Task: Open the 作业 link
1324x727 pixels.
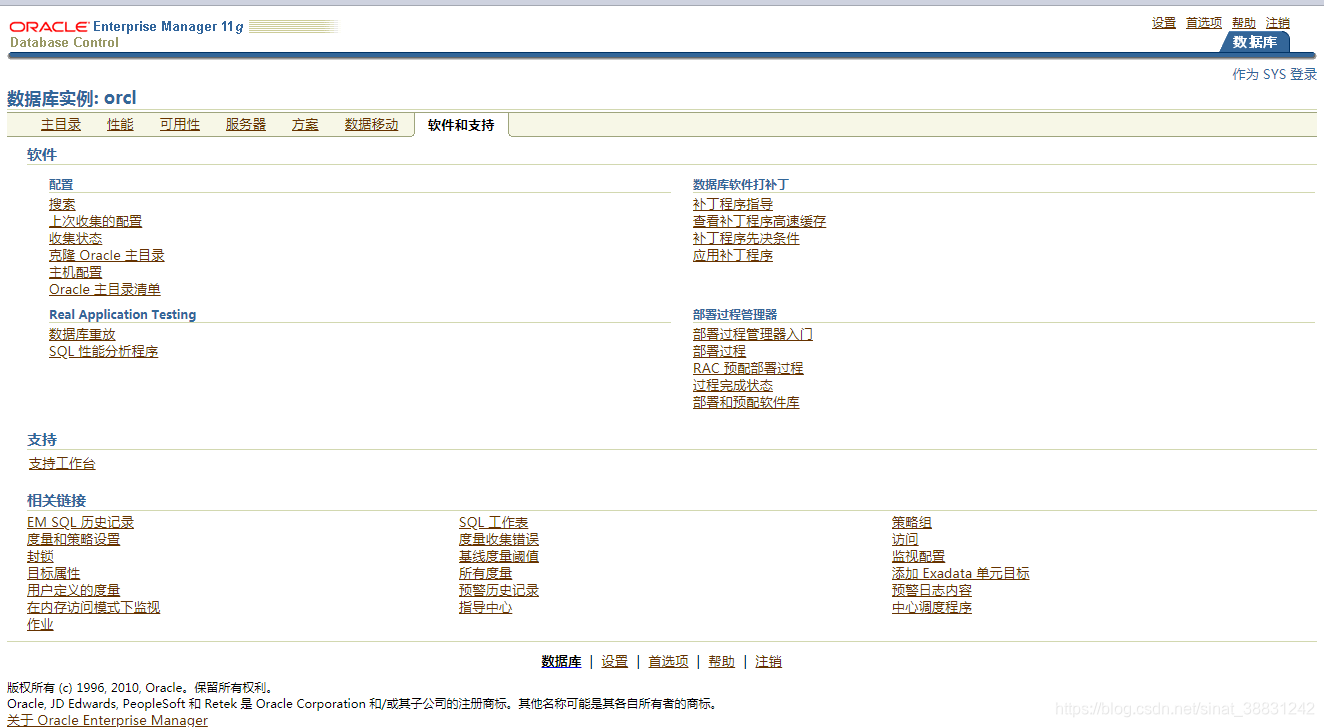Action: coord(40,624)
